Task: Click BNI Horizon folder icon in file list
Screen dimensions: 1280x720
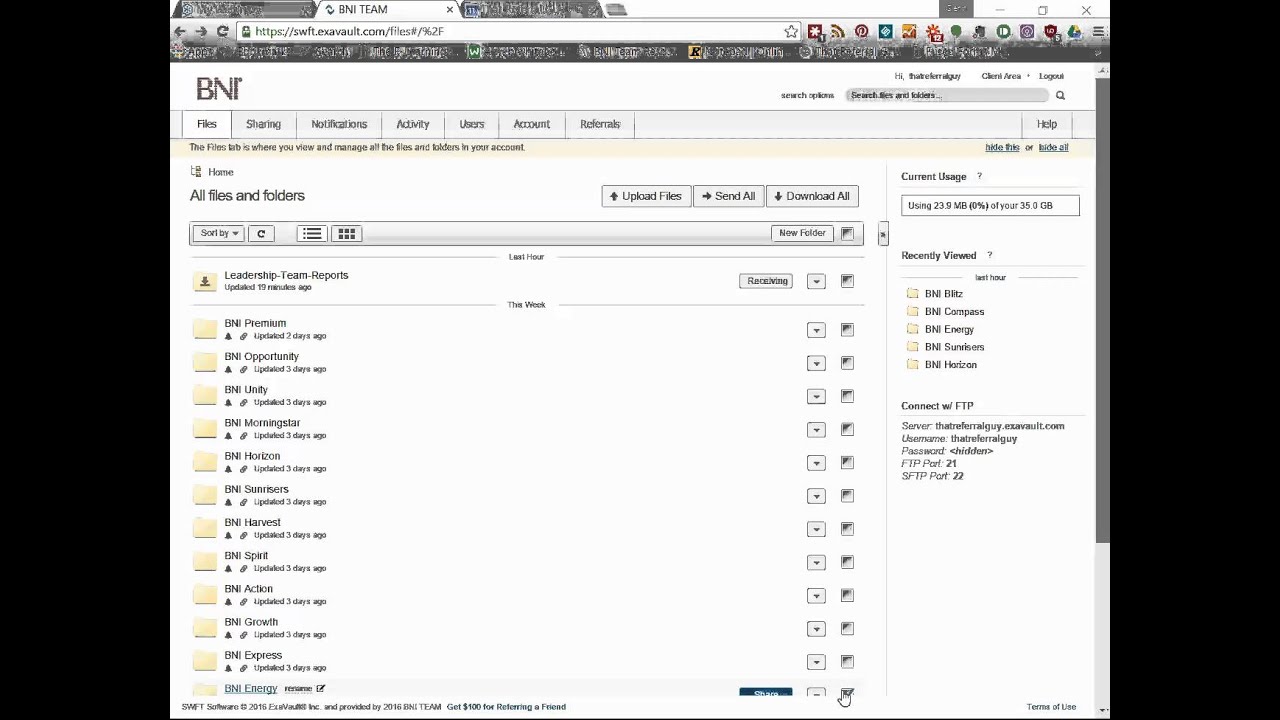Action: (x=205, y=461)
